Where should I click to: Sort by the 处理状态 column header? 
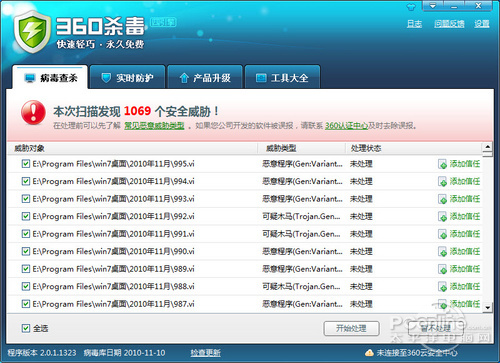coord(414,148)
